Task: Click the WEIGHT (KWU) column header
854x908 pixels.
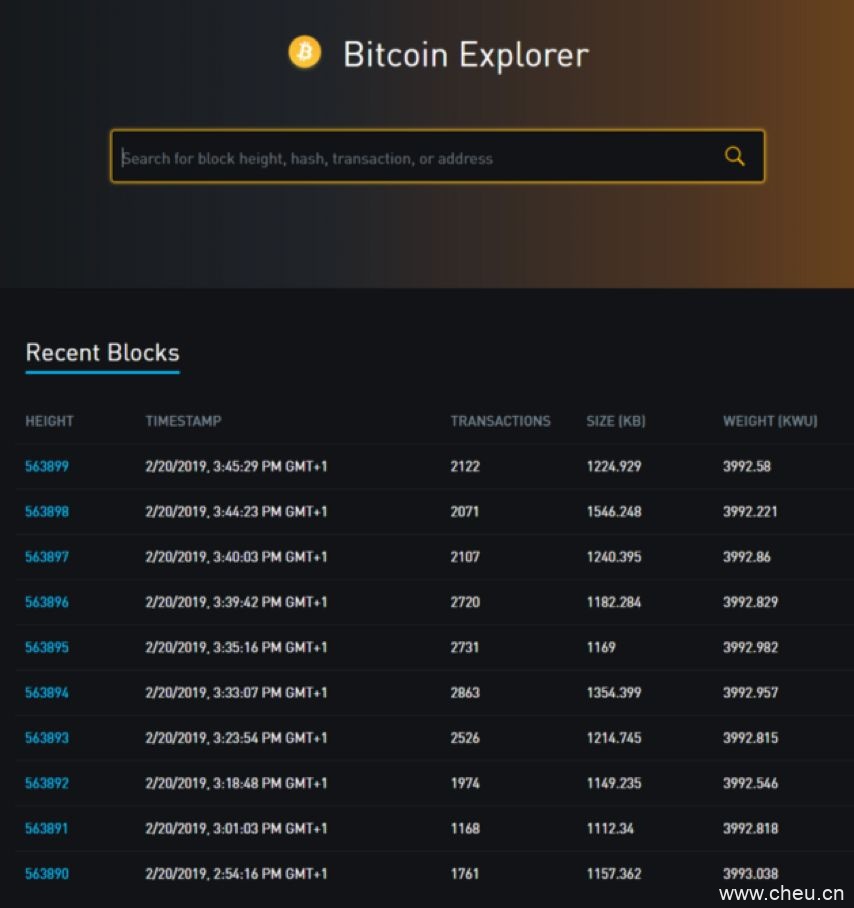Action: 769,421
